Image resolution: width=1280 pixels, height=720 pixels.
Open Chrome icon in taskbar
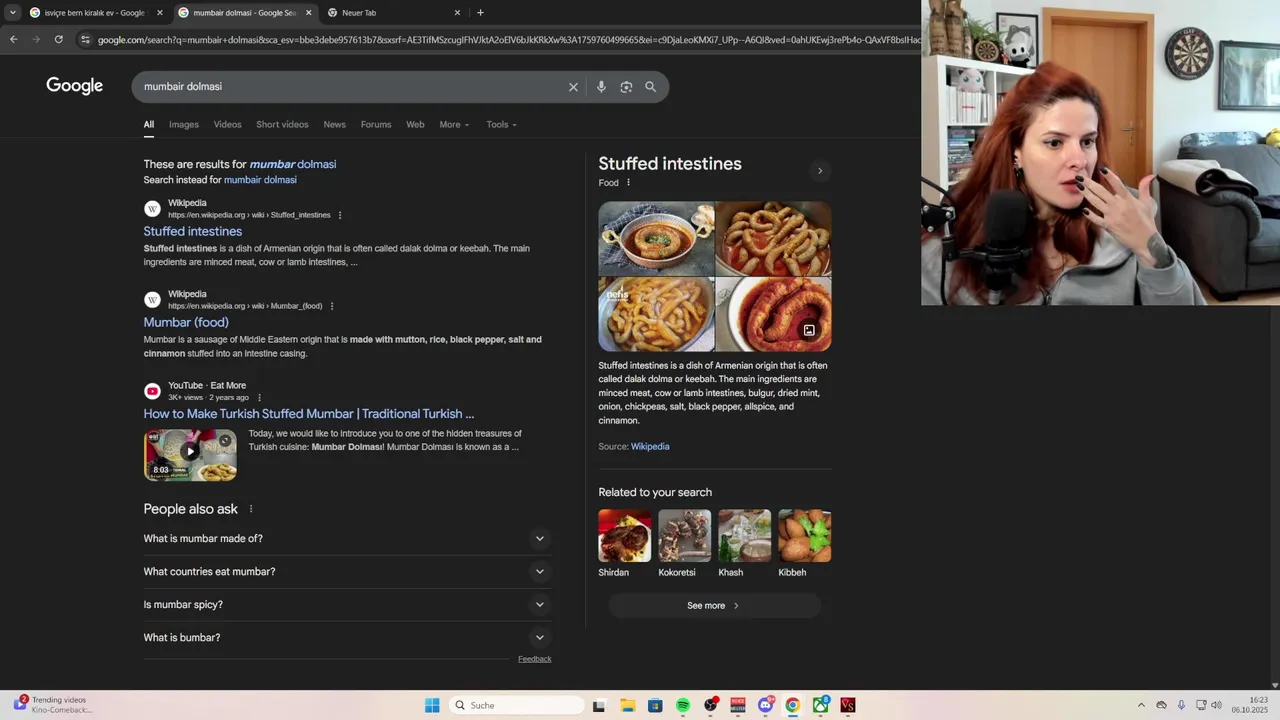(x=792, y=705)
